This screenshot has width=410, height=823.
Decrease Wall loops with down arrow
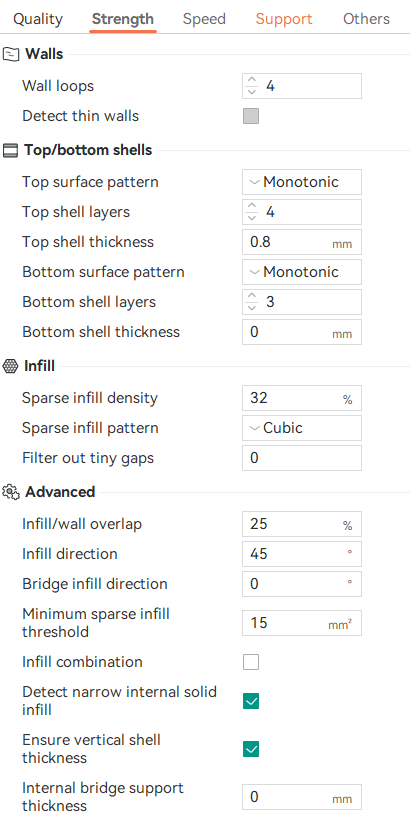tap(252, 92)
